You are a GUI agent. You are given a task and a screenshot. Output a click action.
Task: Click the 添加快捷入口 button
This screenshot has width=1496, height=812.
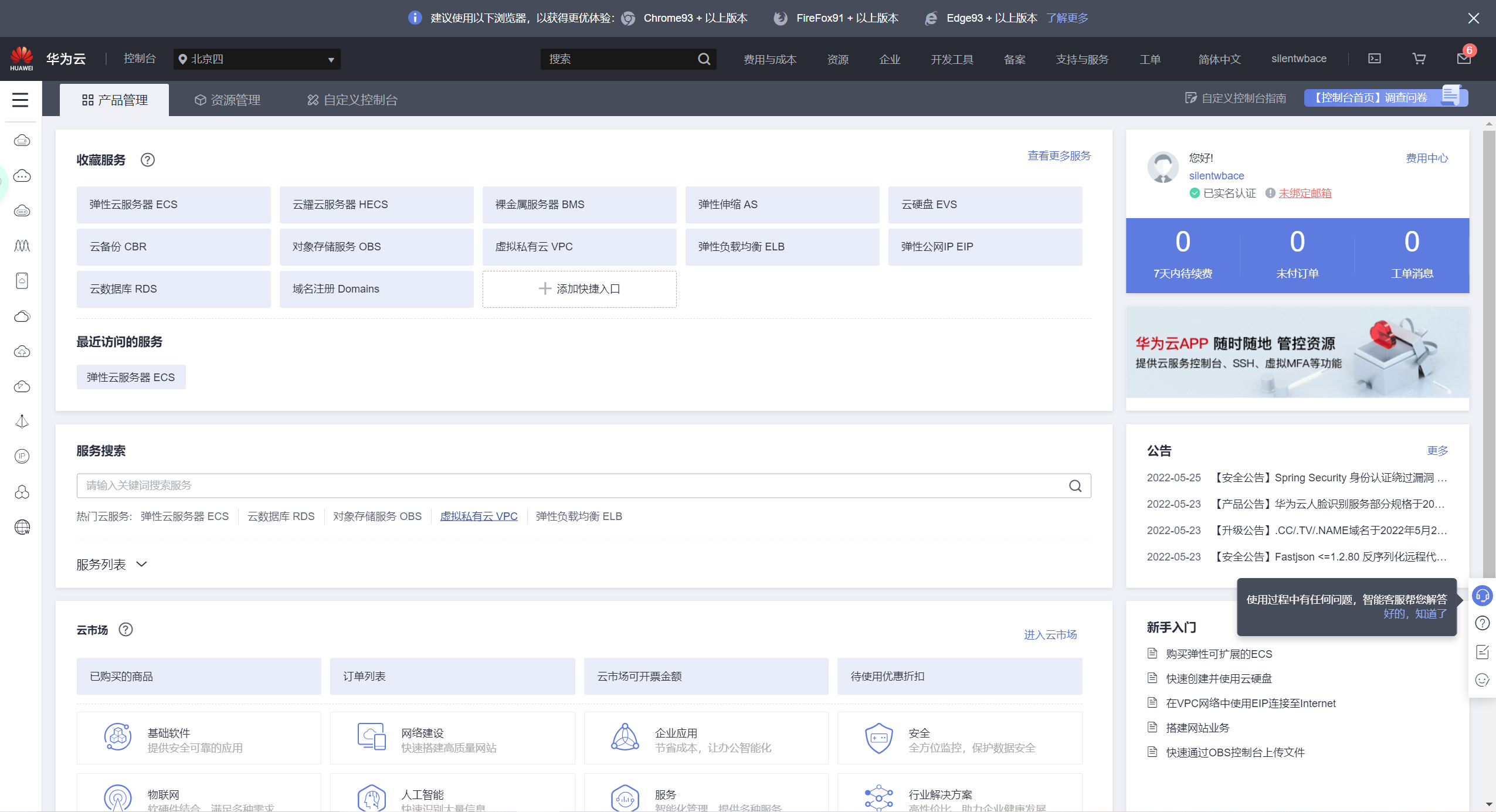[x=579, y=289]
